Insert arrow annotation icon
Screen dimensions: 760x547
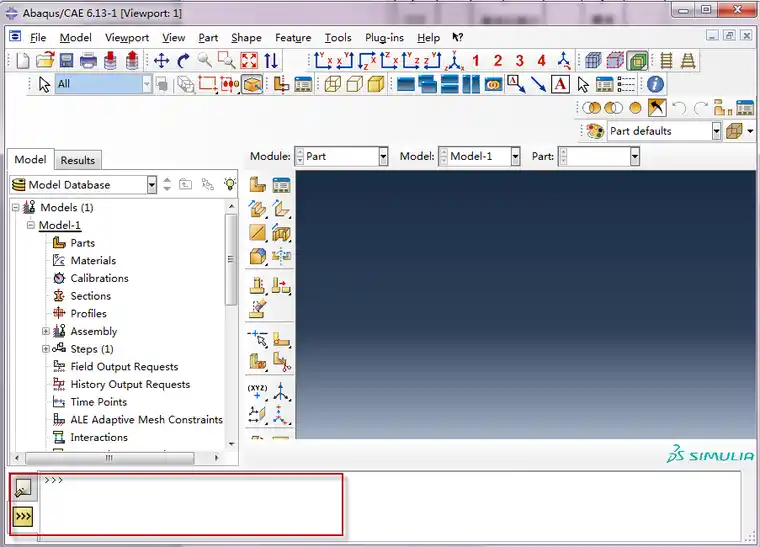pyautogui.click(x=538, y=84)
